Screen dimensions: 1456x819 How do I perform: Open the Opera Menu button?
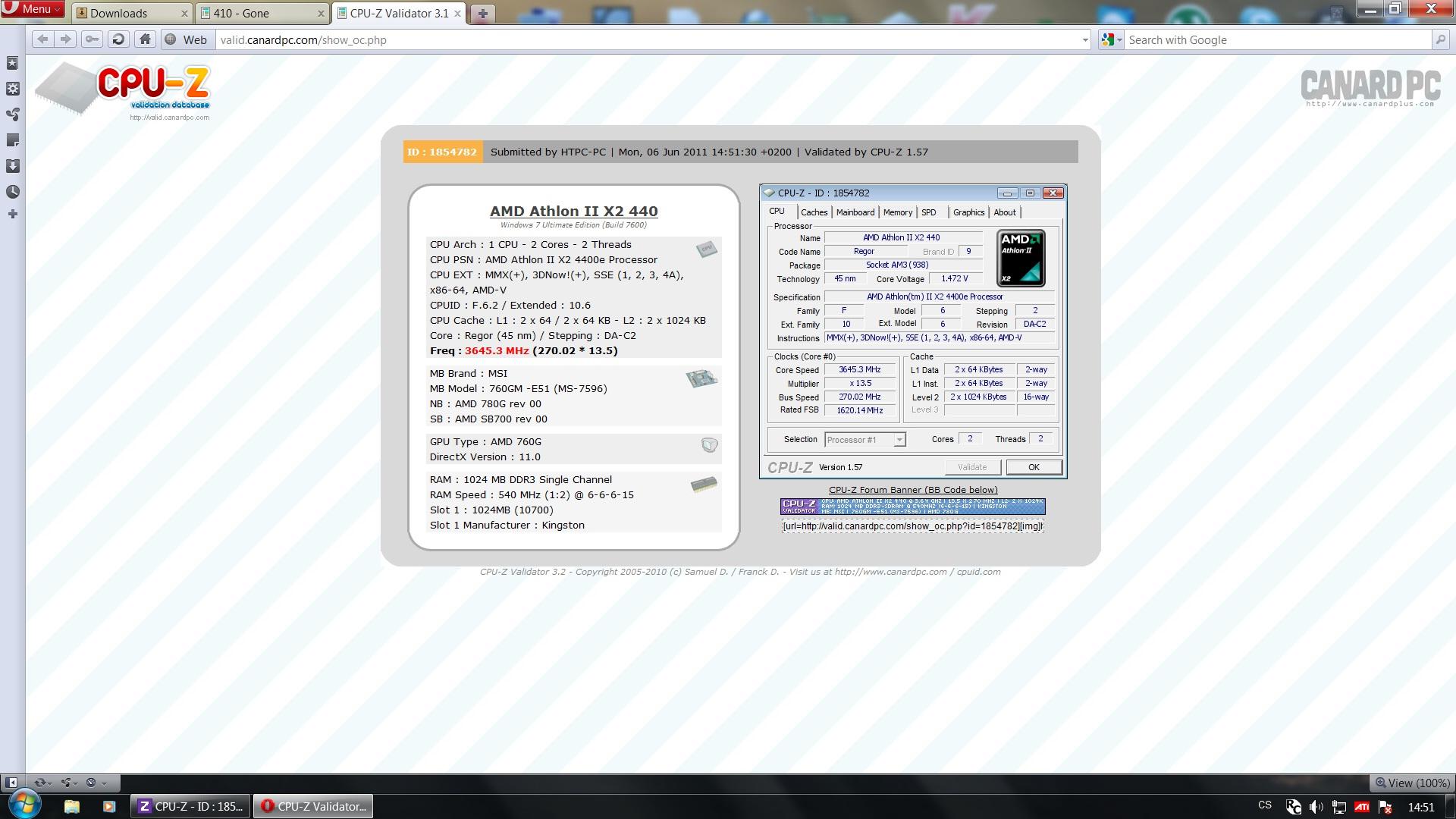coord(32,9)
